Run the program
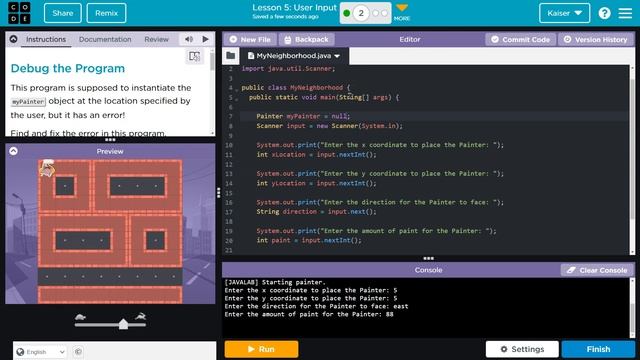640x360 pixels. (261, 349)
